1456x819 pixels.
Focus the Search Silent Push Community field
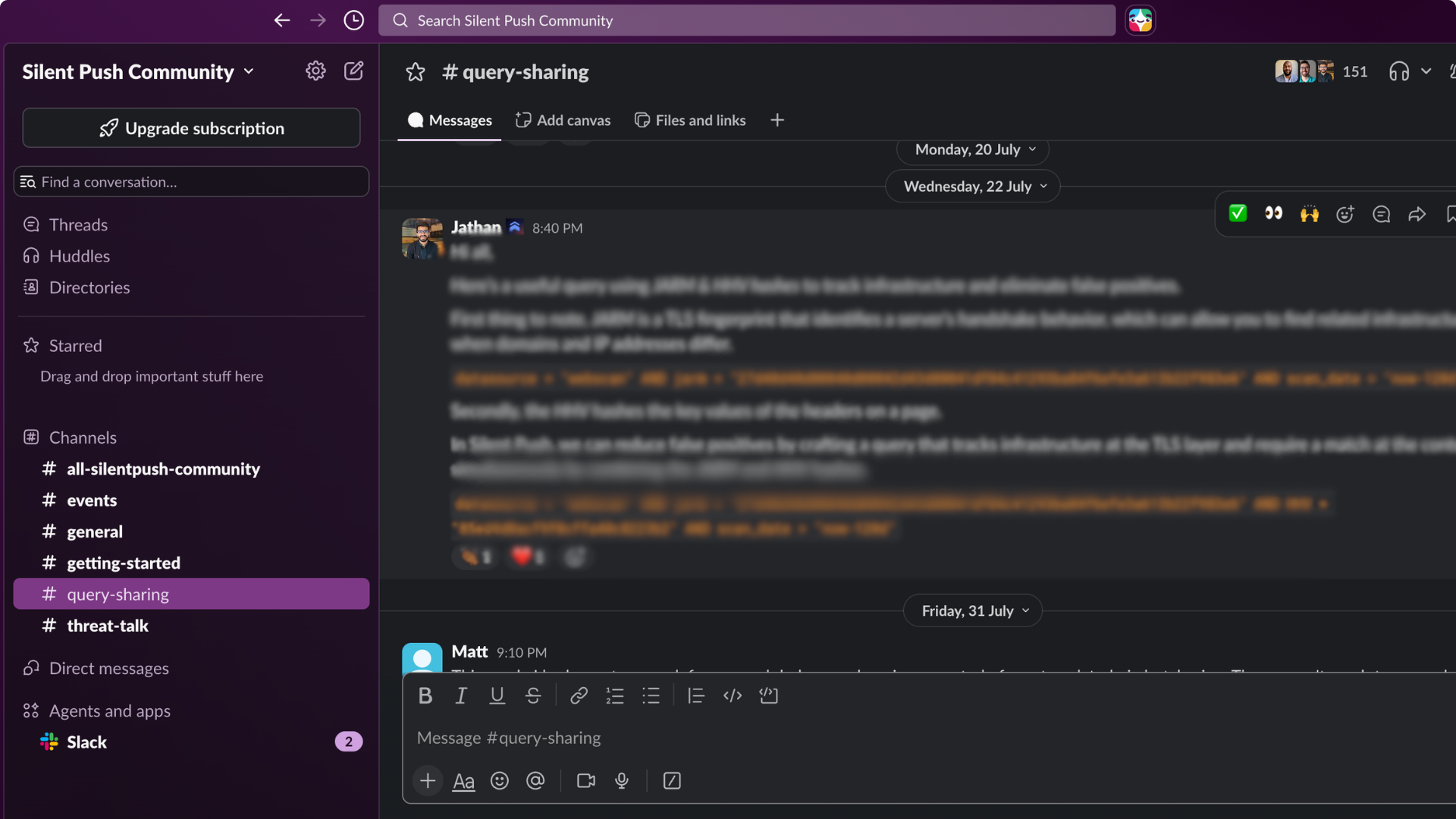747,20
